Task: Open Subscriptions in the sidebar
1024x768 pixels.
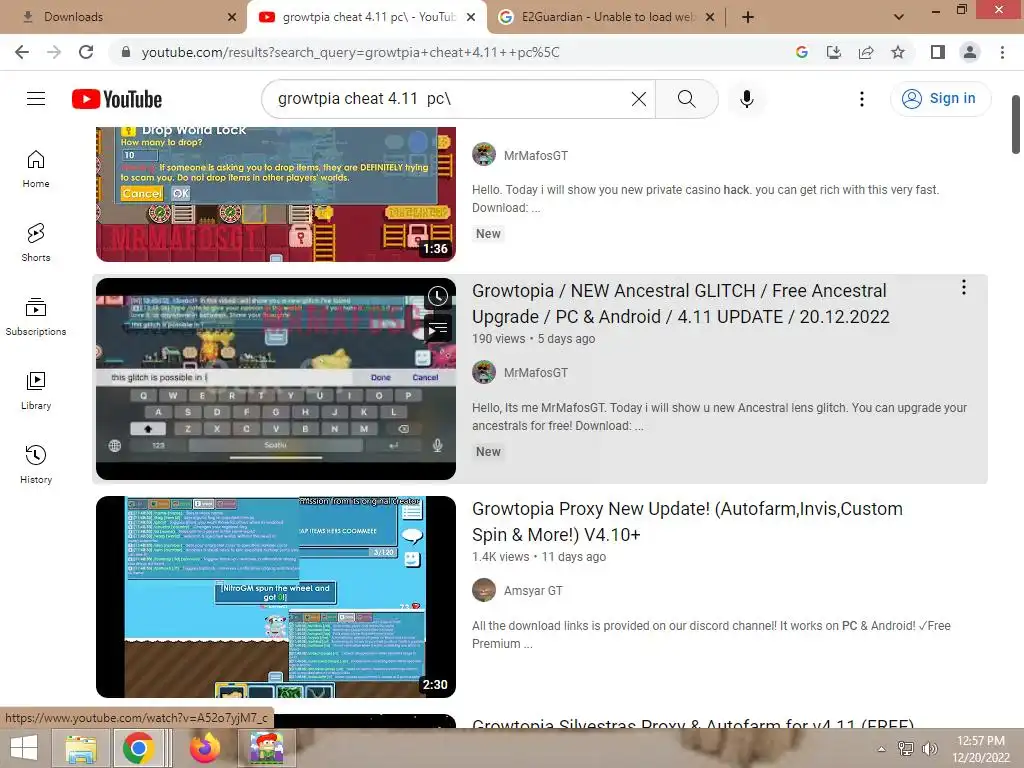Action: coord(36,316)
